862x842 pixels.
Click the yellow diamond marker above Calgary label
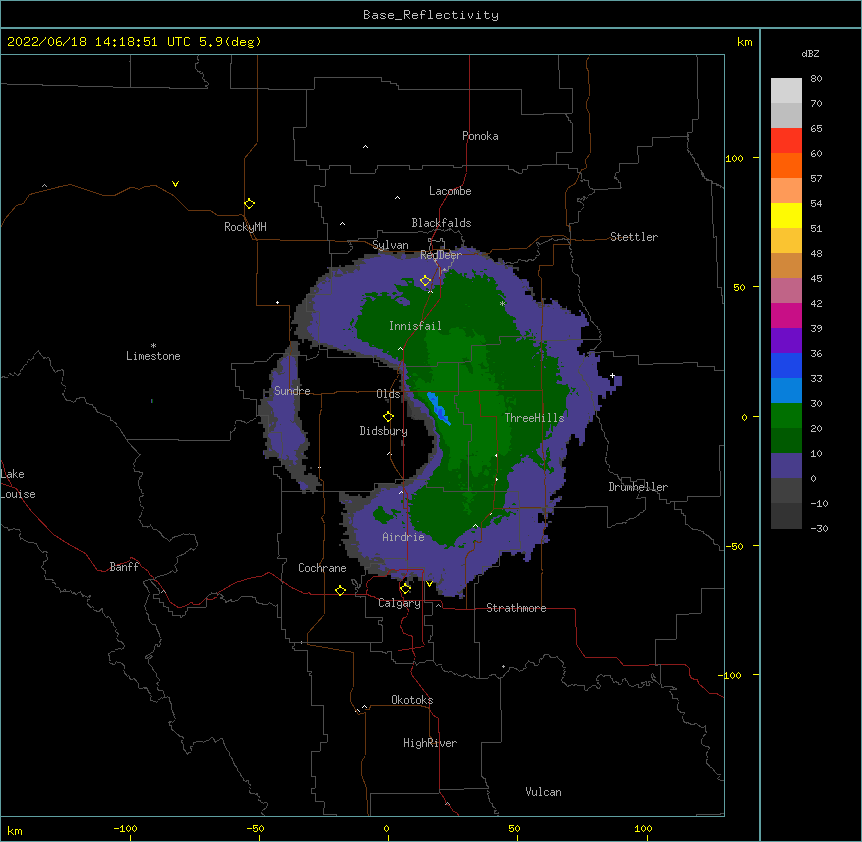[406, 589]
